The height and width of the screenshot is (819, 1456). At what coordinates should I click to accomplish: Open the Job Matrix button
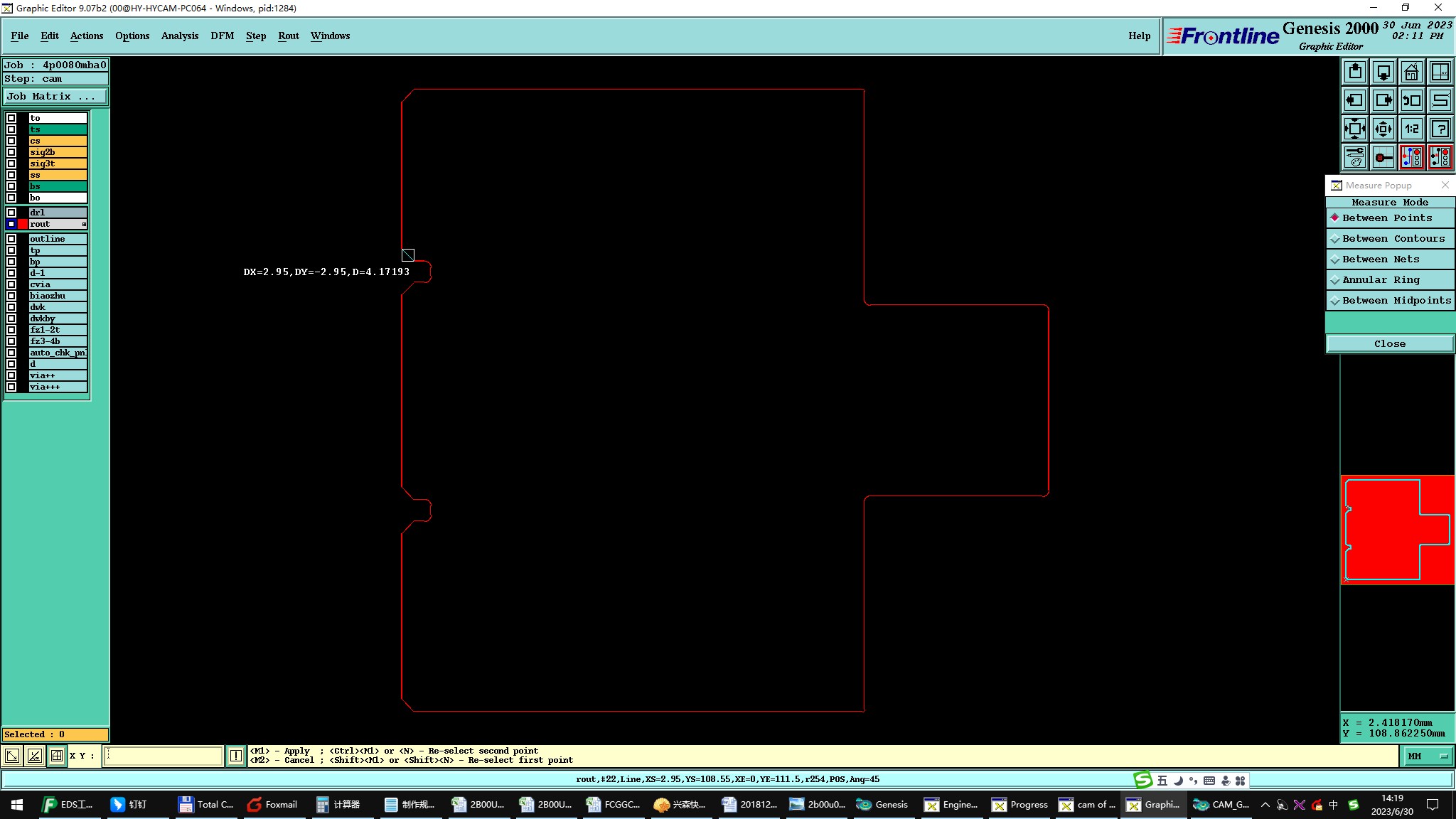click(55, 97)
